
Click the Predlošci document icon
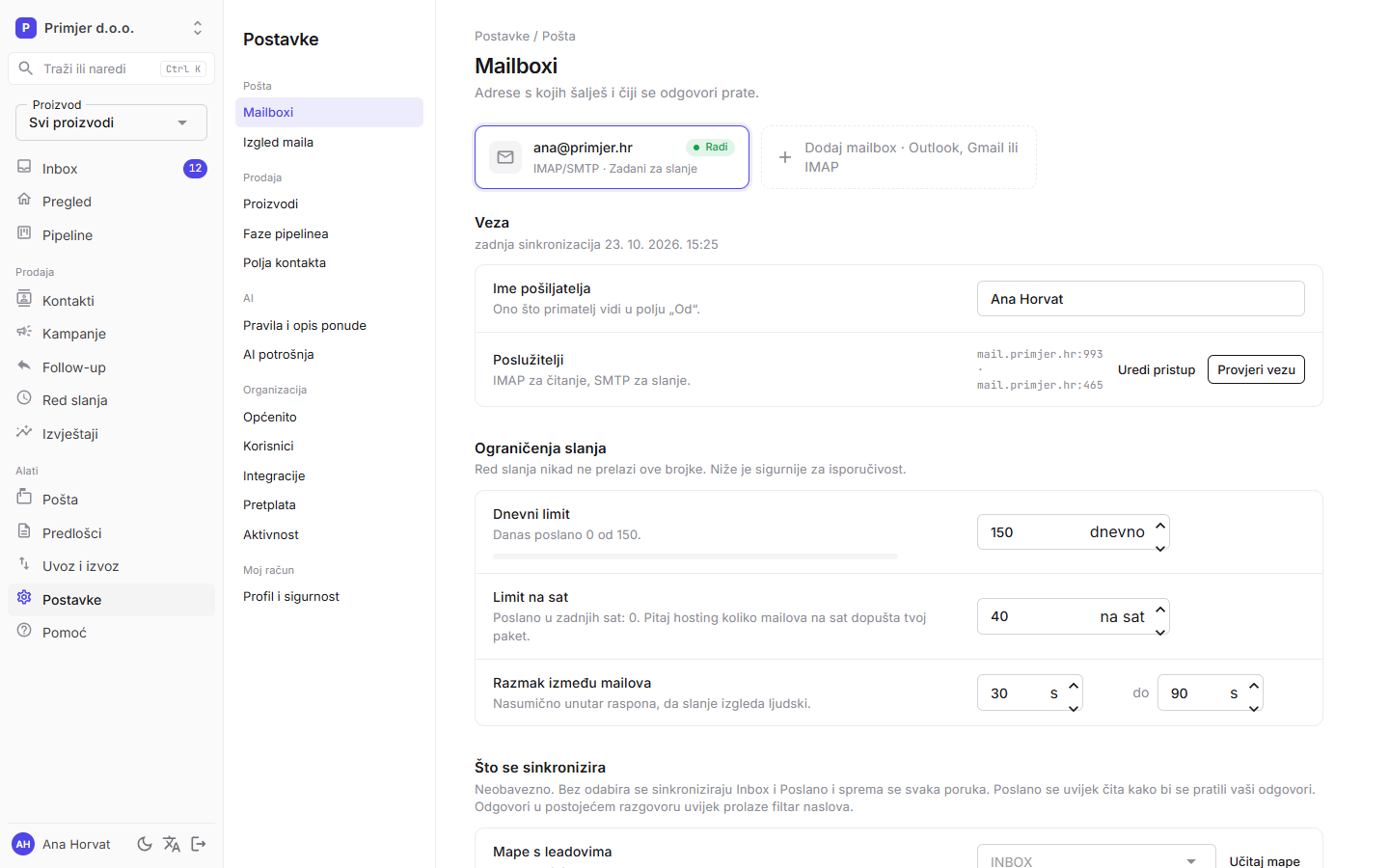click(x=24, y=531)
